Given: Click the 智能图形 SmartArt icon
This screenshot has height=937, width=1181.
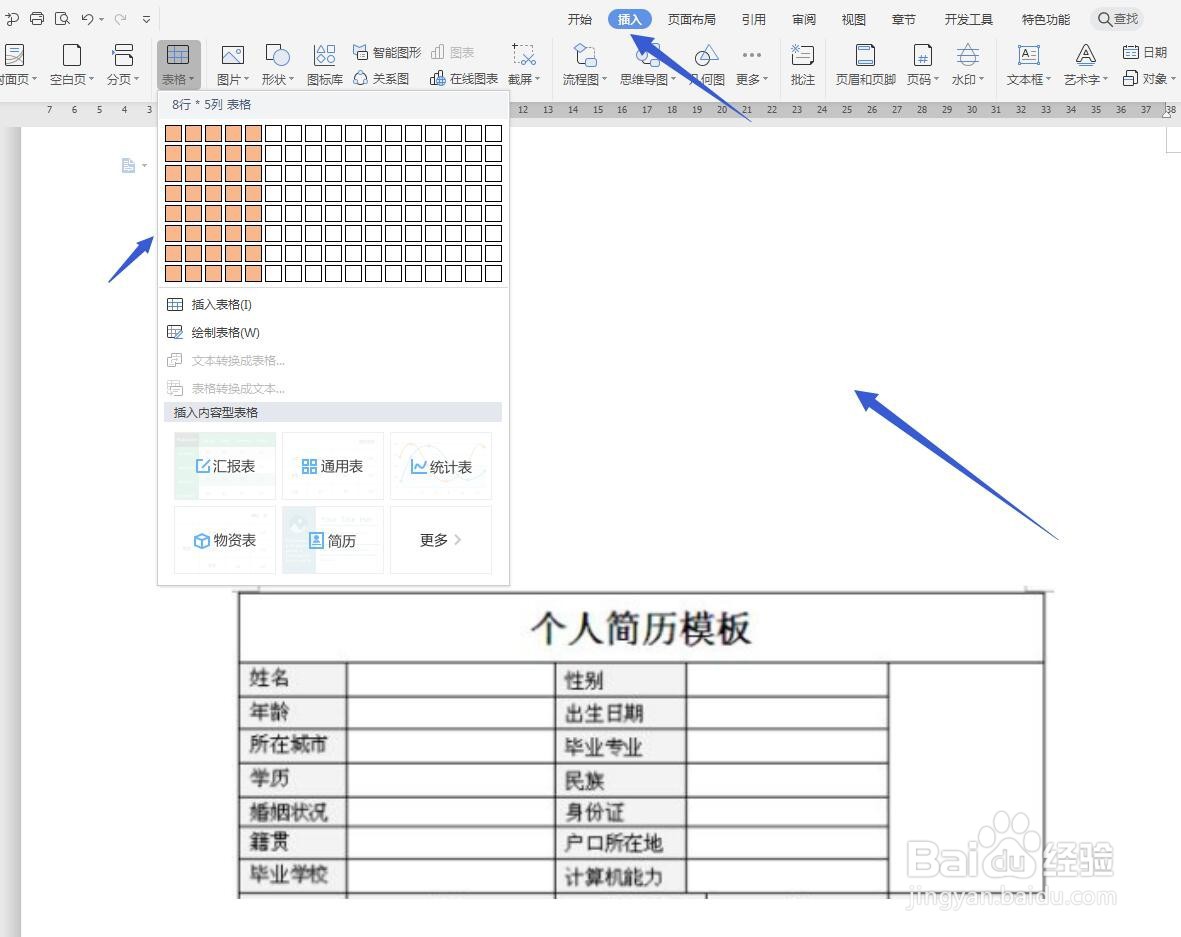Looking at the screenshot, I should 388,52.
